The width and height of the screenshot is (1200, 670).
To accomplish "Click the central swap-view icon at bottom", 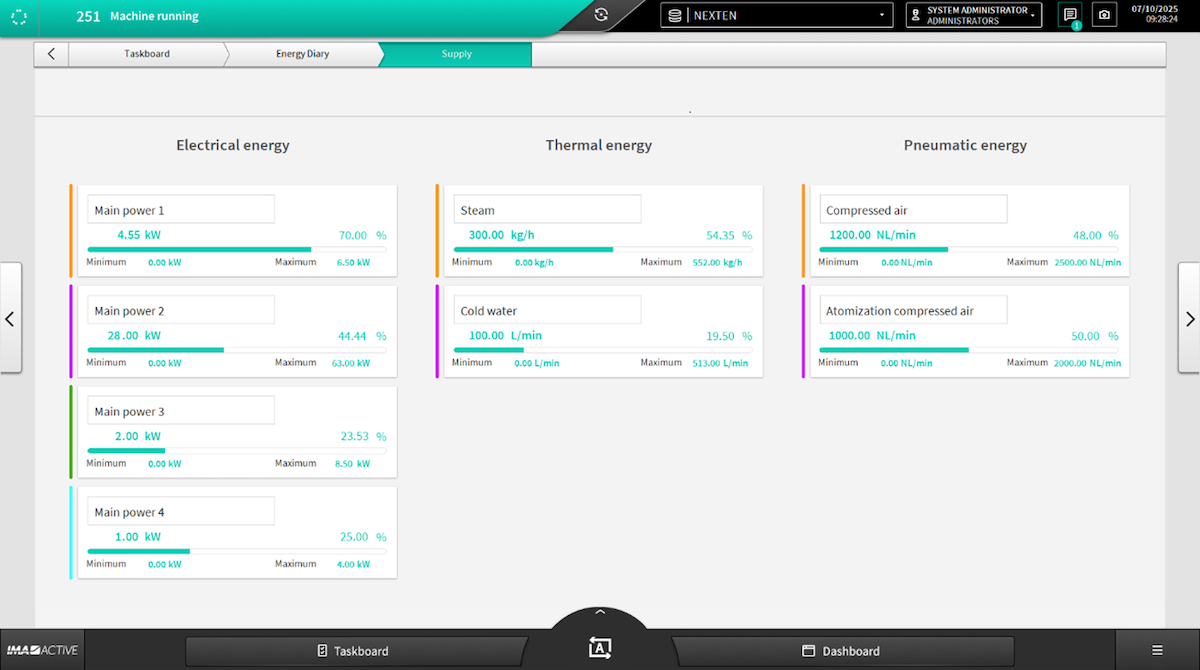I will [x=600, y=647].
